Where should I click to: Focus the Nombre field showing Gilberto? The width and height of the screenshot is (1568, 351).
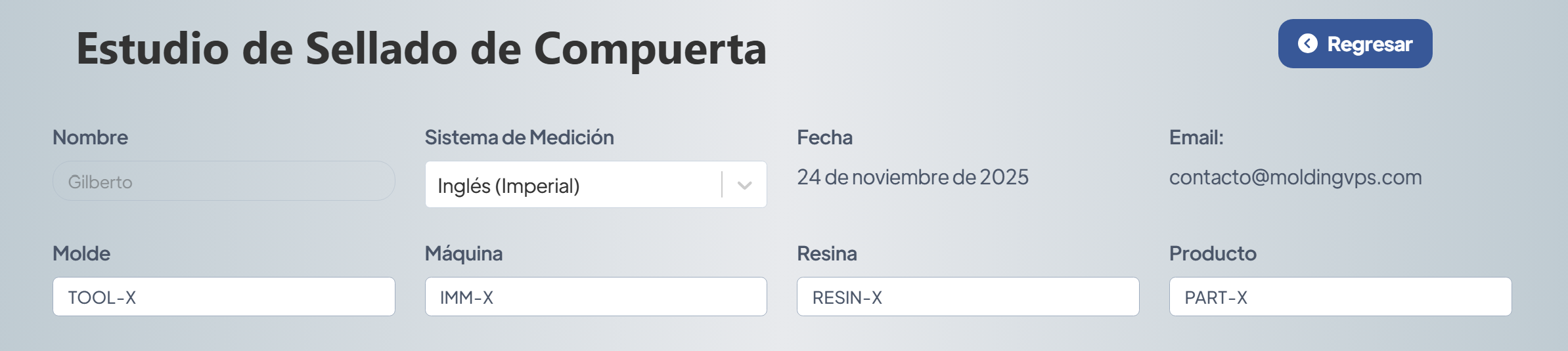coord(223,182)
